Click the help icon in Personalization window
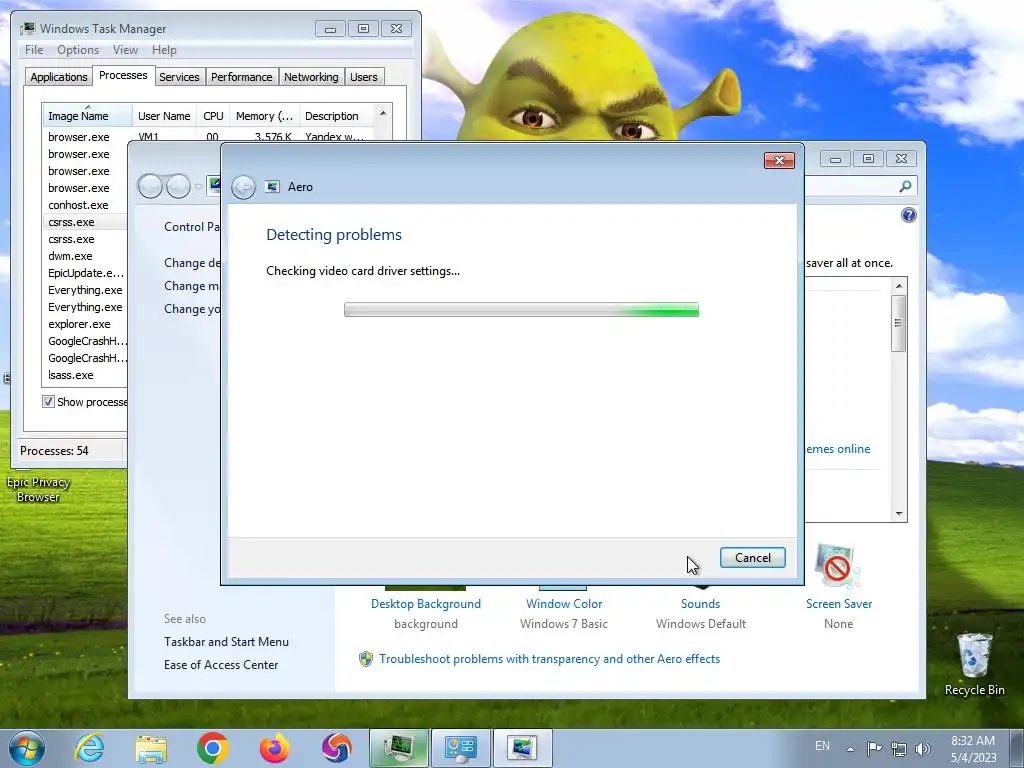 click(x=908, y=215)
